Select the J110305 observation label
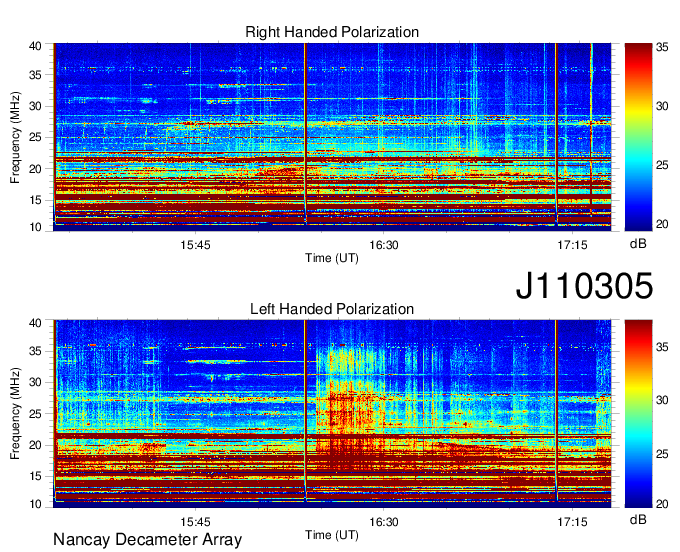This screenshot has width=680, height=552. point(584,286)
